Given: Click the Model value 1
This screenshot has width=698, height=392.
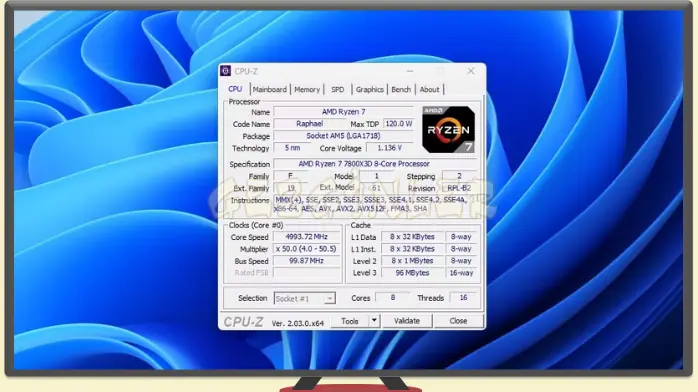Looking at the screenshot, I should click(x=376, y=176).
